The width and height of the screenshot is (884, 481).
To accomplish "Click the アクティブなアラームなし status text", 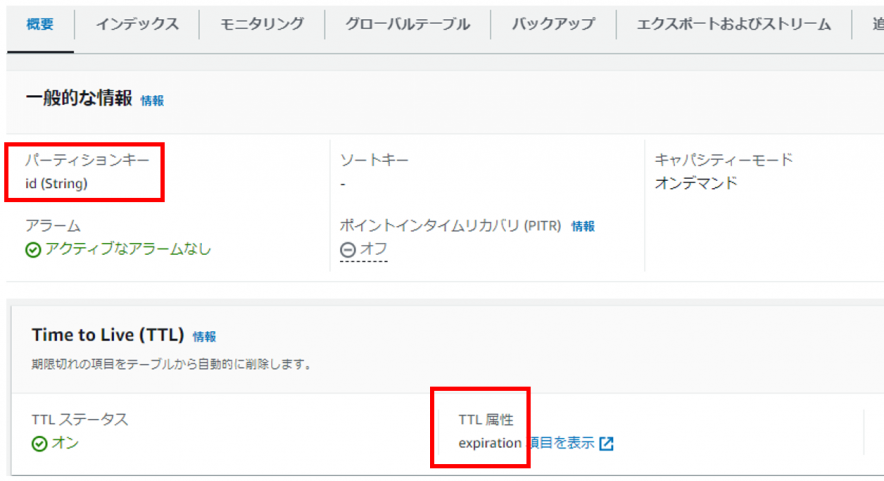I will pyautogui.click(x=128, y=249).
